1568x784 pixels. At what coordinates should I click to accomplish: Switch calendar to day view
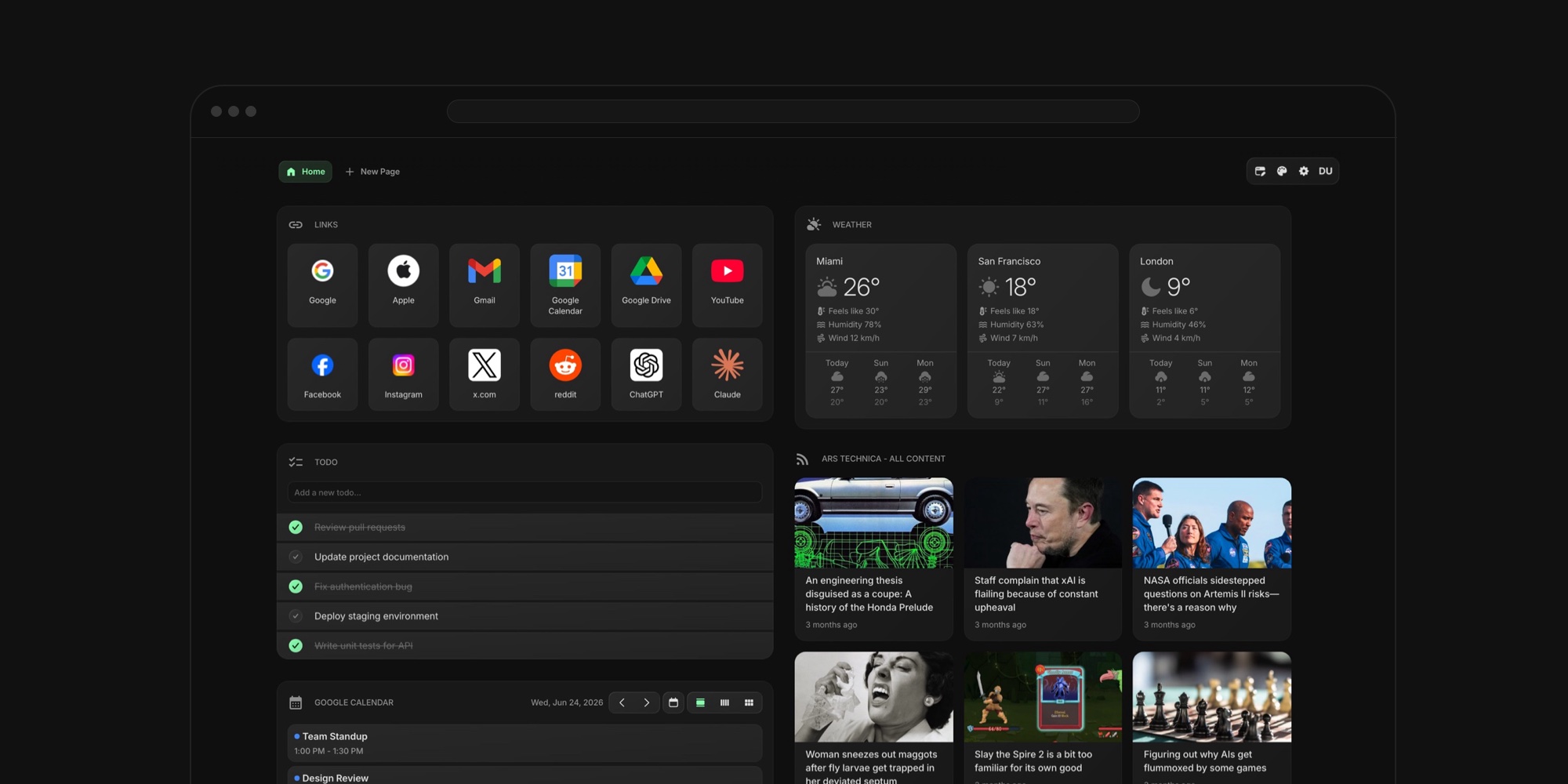(x=700, y=702)
